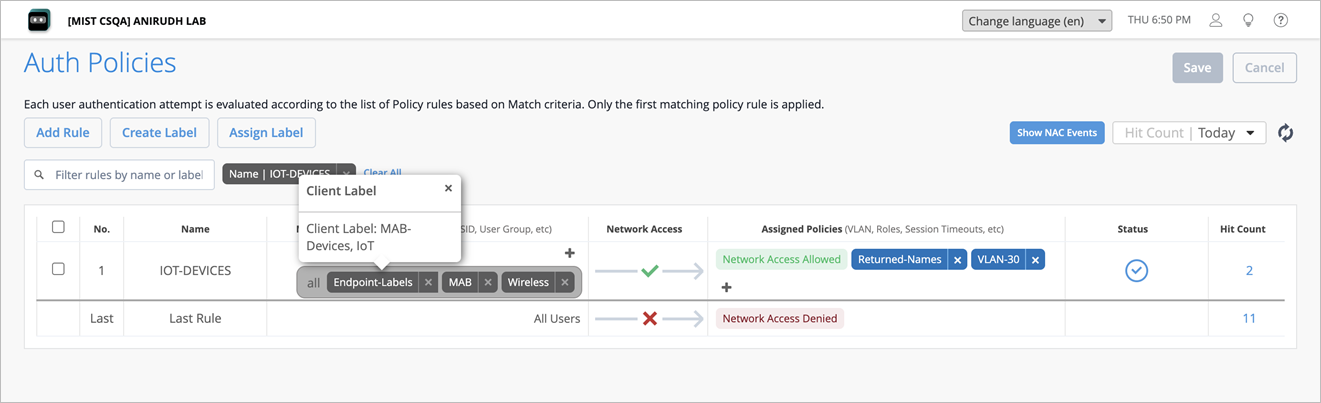Click the lightbulb icon in the header
Viewport: 1321px width, 403px height.
click(x=1248, y=20)
